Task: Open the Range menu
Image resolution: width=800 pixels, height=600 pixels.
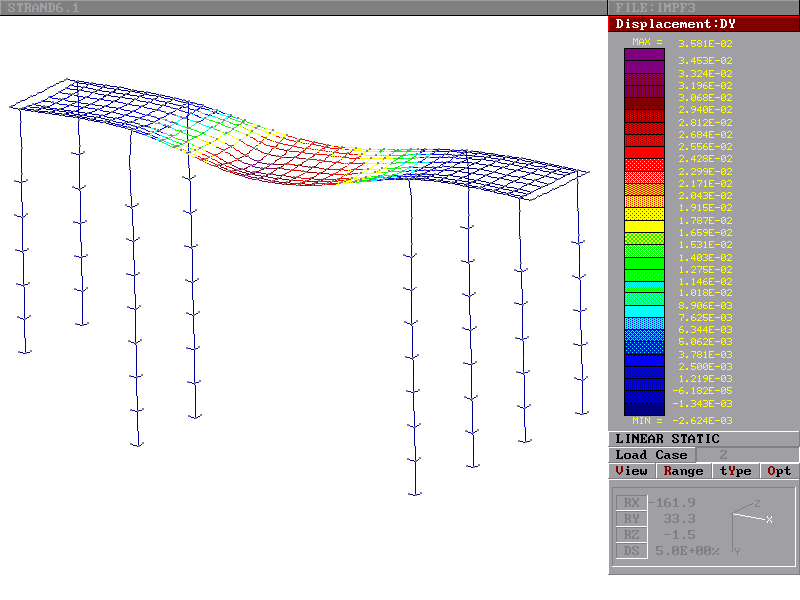Action: (x=683, y=471)
